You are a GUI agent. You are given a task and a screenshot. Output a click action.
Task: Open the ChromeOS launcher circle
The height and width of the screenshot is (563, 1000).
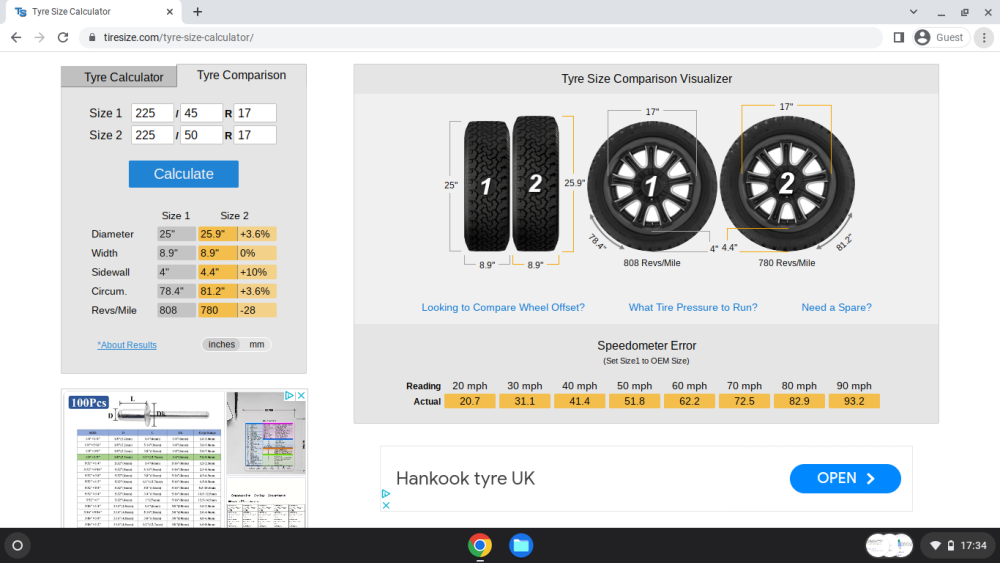tap(17, 546)
